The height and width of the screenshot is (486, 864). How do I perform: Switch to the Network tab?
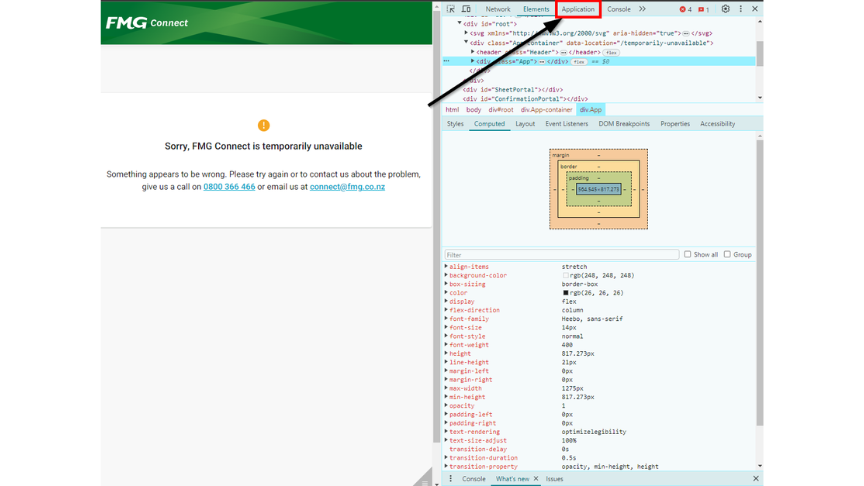pyautogui.click(x=498, y=9)
